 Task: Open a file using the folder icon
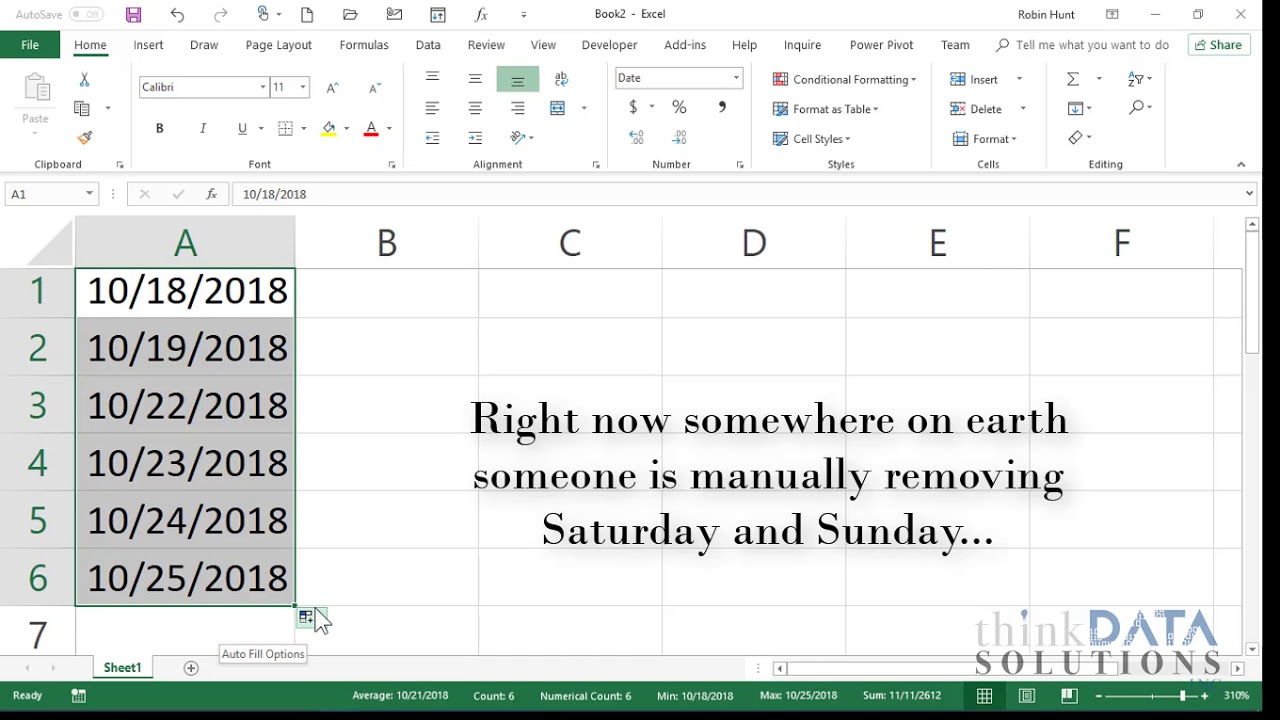tap(350, 15)
